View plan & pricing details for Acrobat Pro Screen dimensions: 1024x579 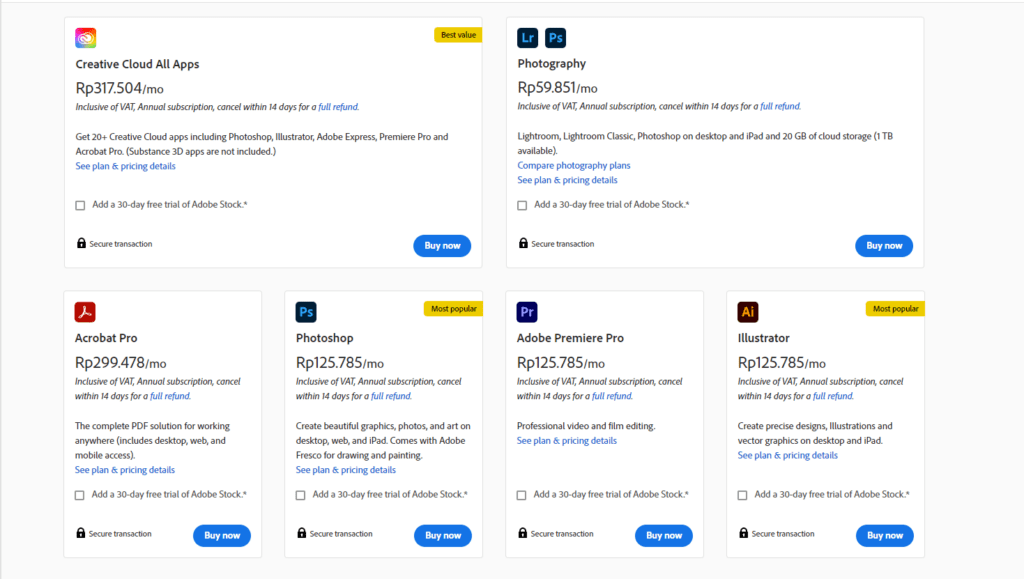click(125, 470)
